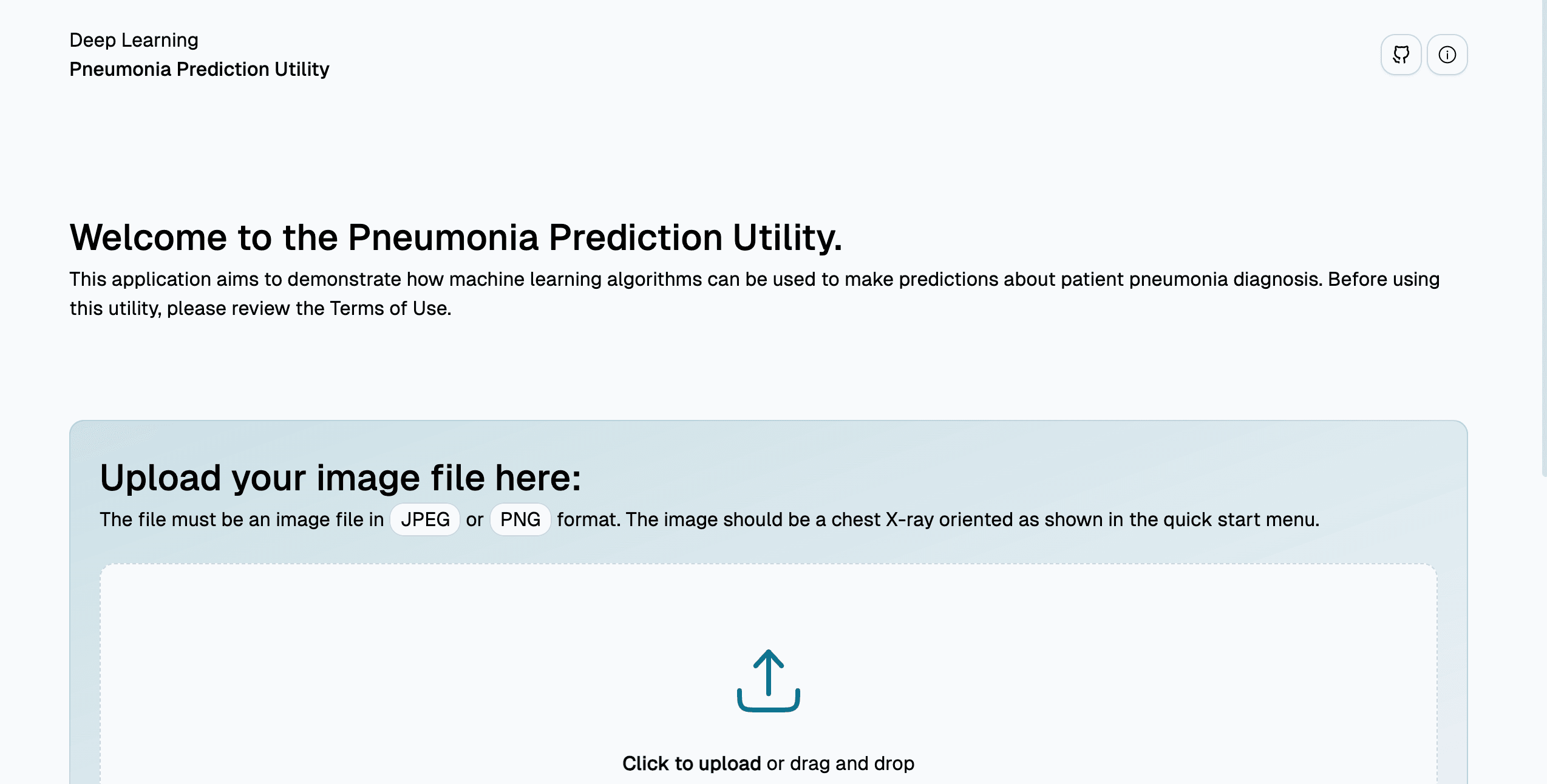Screen dimensions: 1547x784
Task: Click the page's vertical scrollbar
Action: 1543,243
